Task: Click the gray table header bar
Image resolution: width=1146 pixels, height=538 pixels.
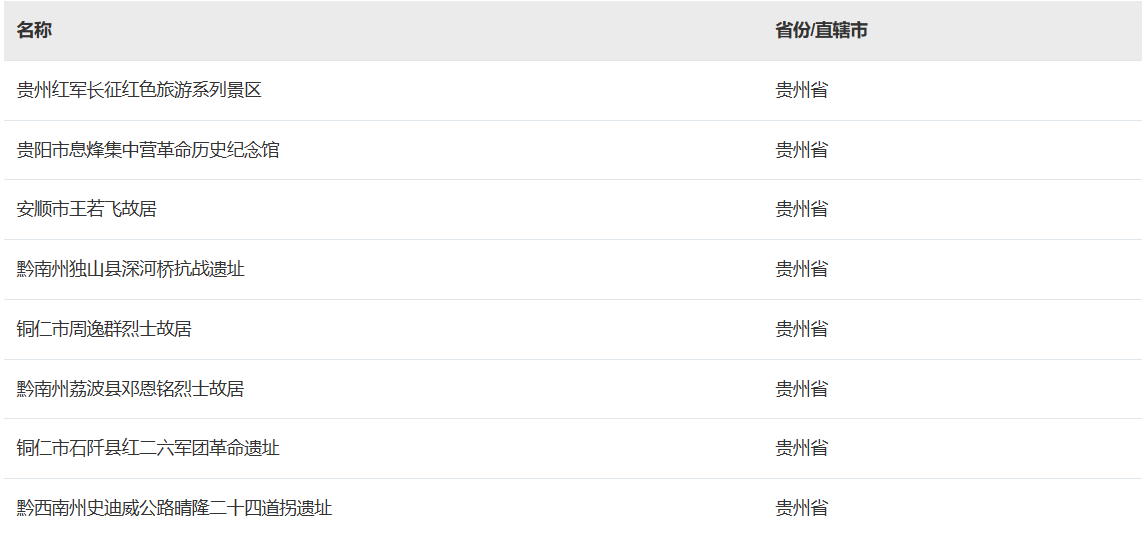Action: [x=573, y=31]
